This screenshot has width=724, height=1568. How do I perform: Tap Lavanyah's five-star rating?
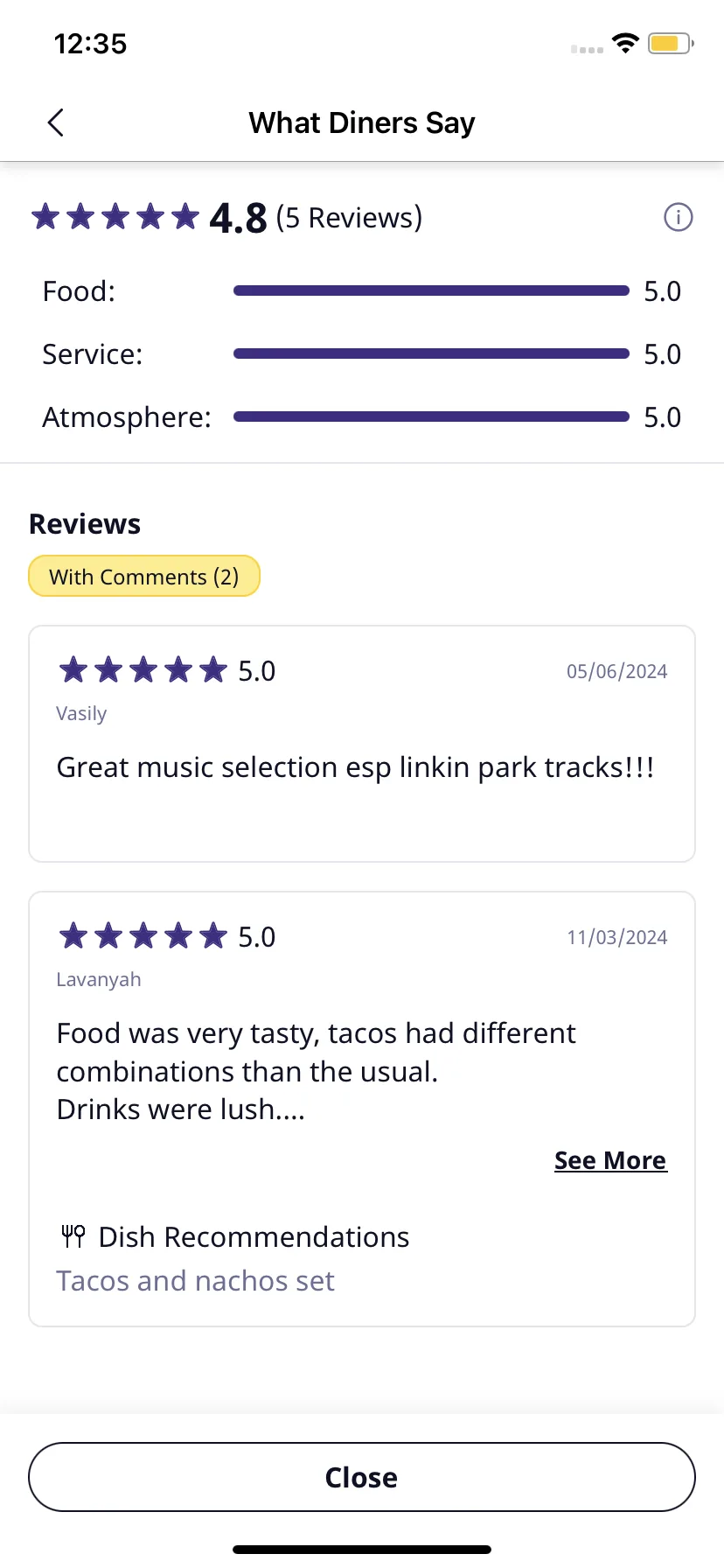[143, 936]
